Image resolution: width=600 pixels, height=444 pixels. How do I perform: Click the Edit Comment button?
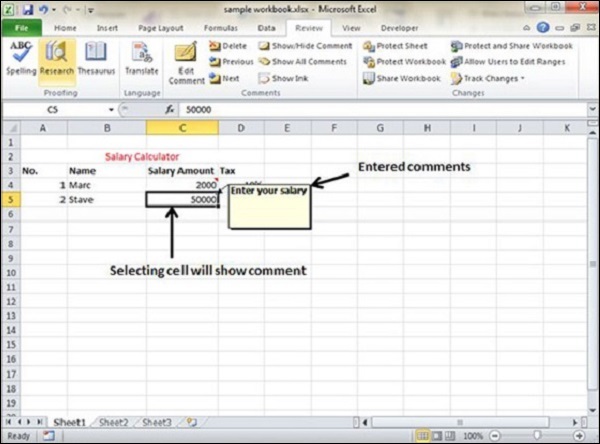point(185,60)
